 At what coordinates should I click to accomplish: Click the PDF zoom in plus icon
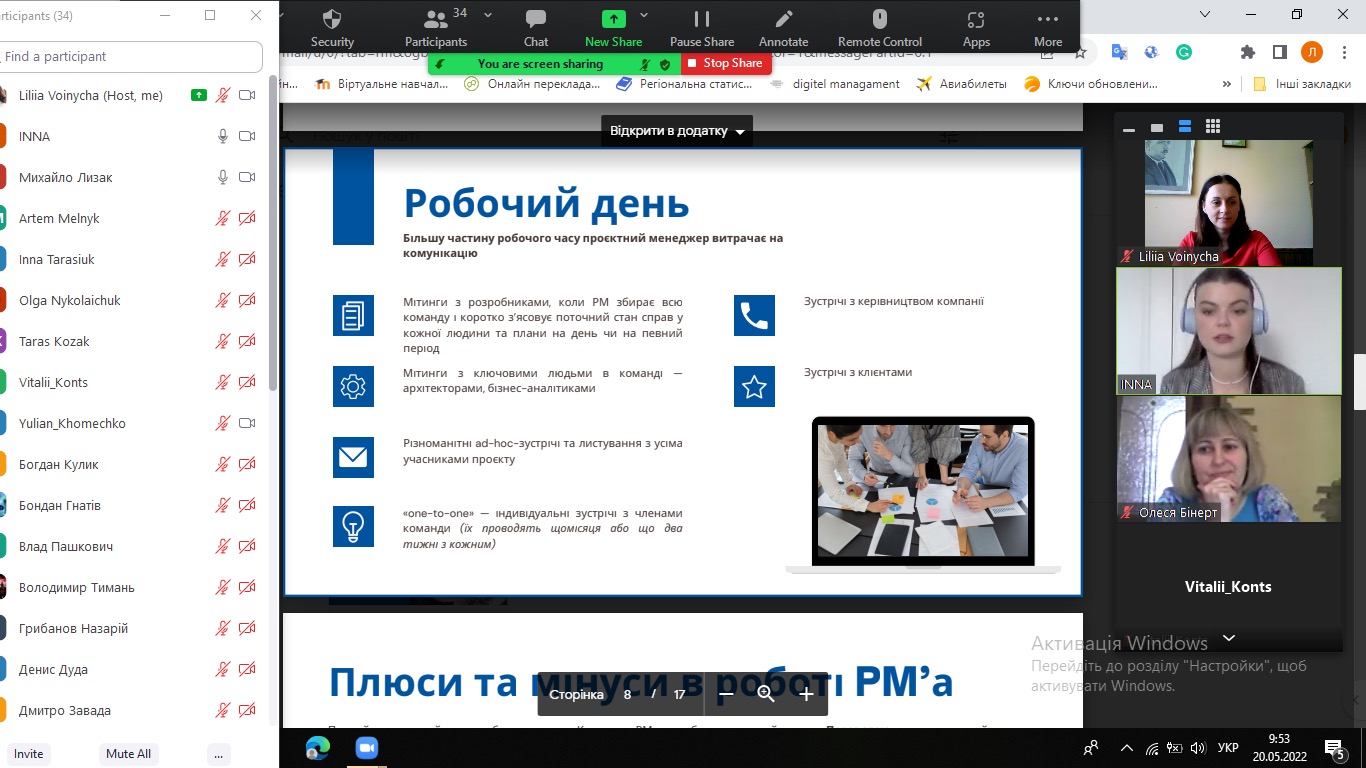click(806, 694)
